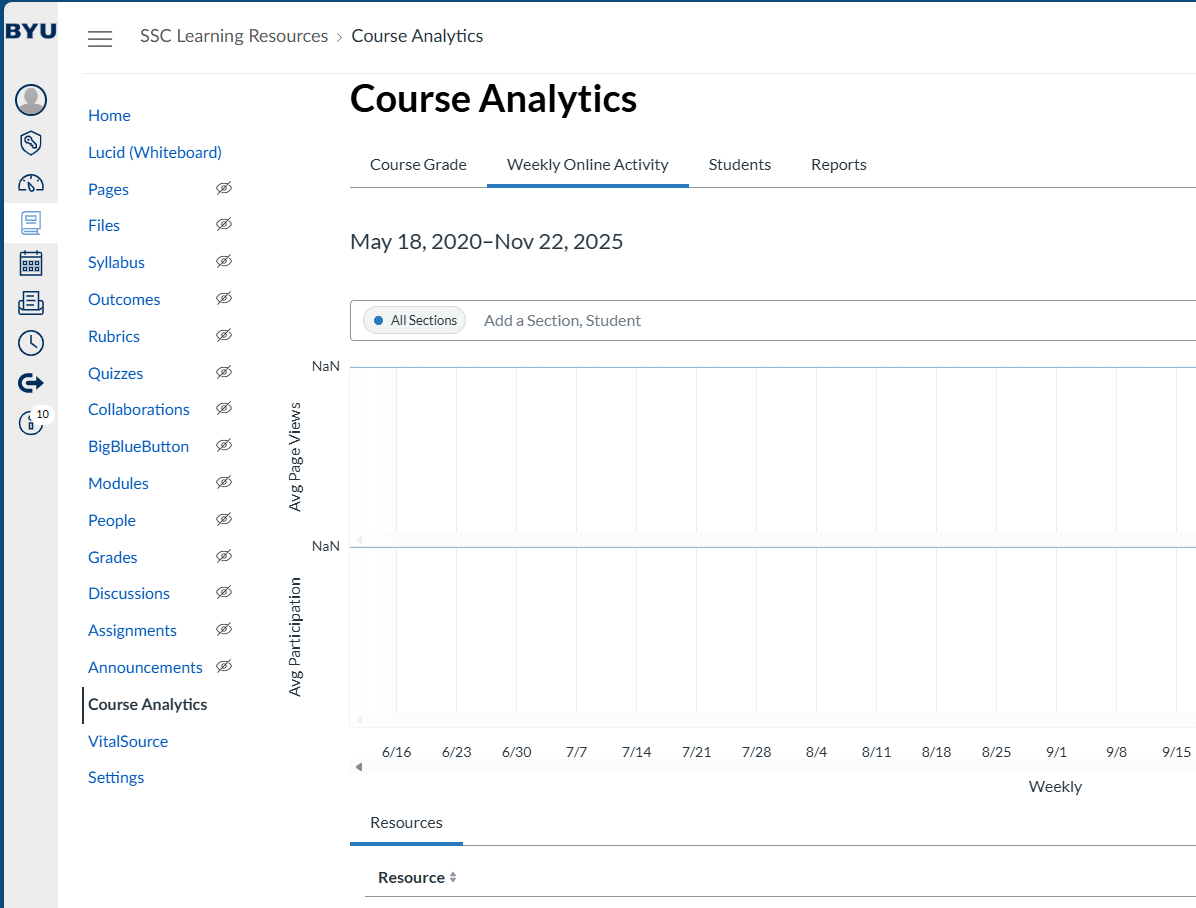Open the Assignments link

click(132, 631)
